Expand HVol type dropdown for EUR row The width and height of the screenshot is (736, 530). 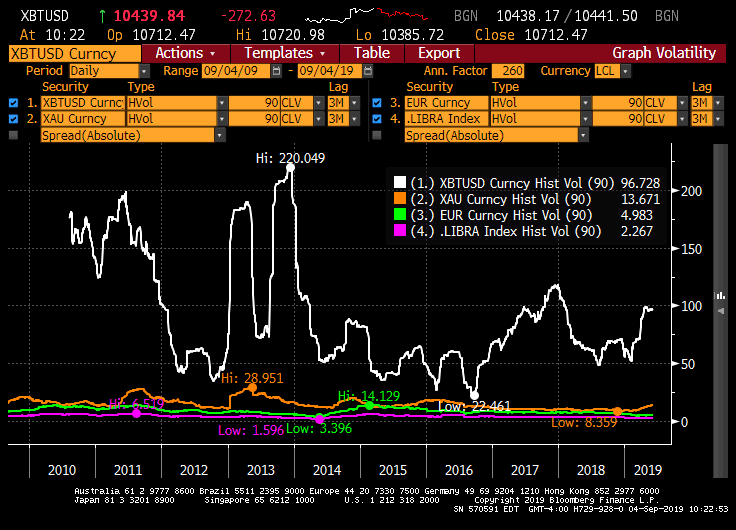point(586,103)
